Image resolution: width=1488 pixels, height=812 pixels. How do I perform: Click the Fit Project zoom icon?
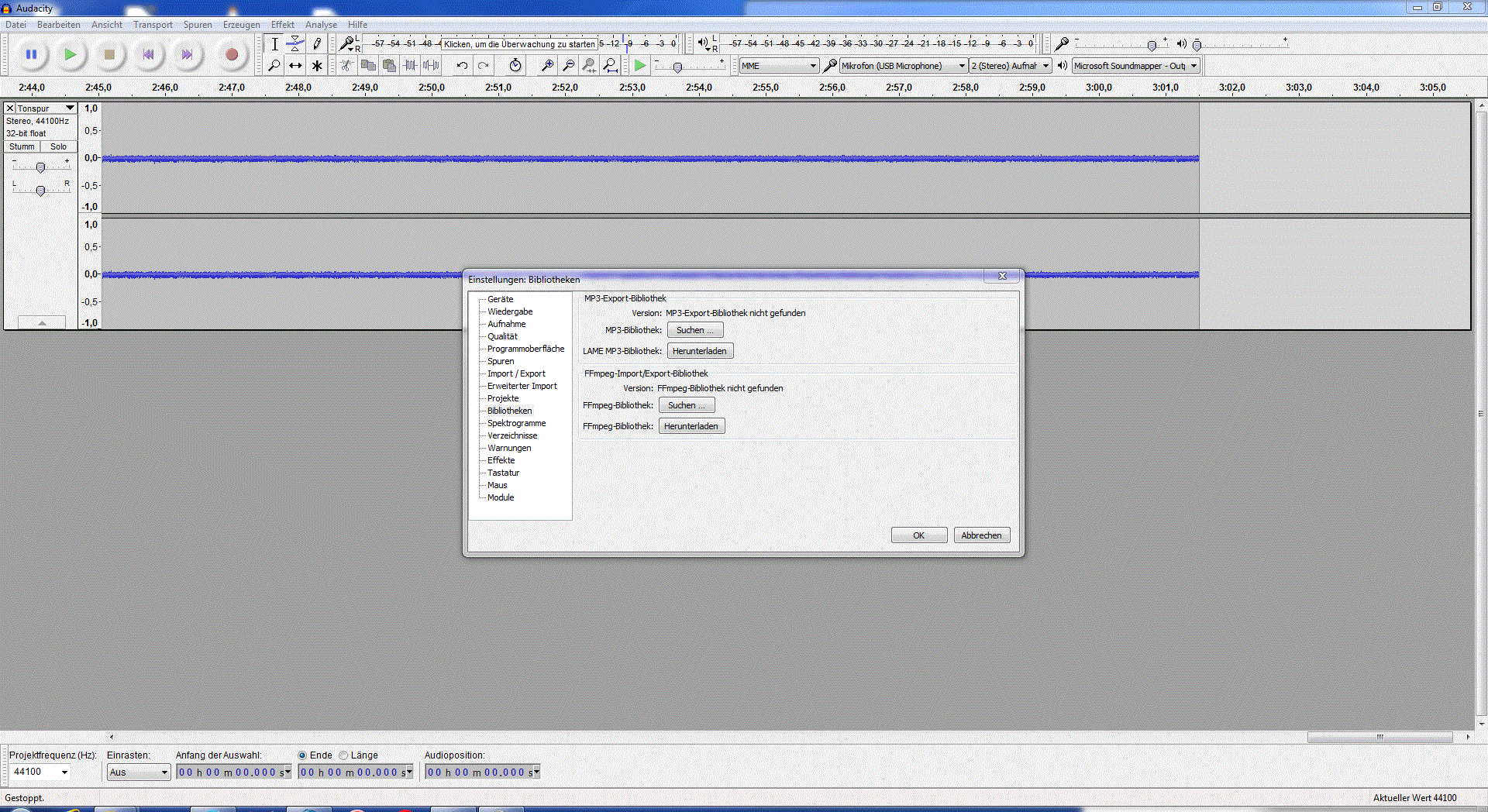611,66
